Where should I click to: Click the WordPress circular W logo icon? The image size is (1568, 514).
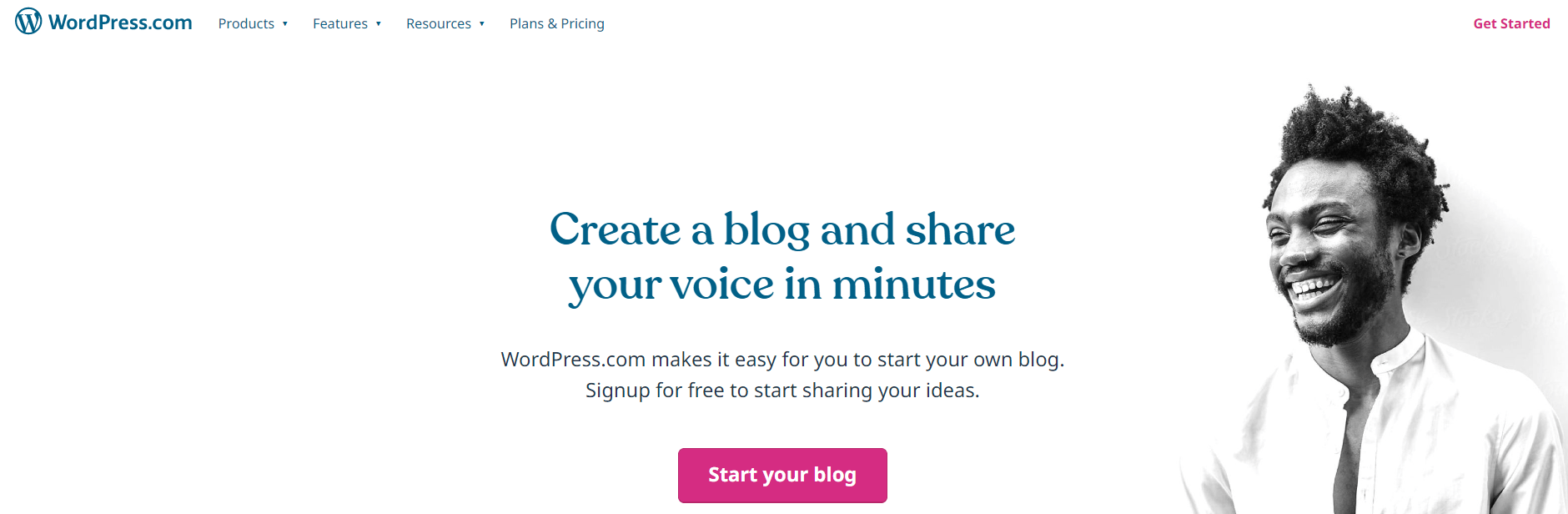28,22
